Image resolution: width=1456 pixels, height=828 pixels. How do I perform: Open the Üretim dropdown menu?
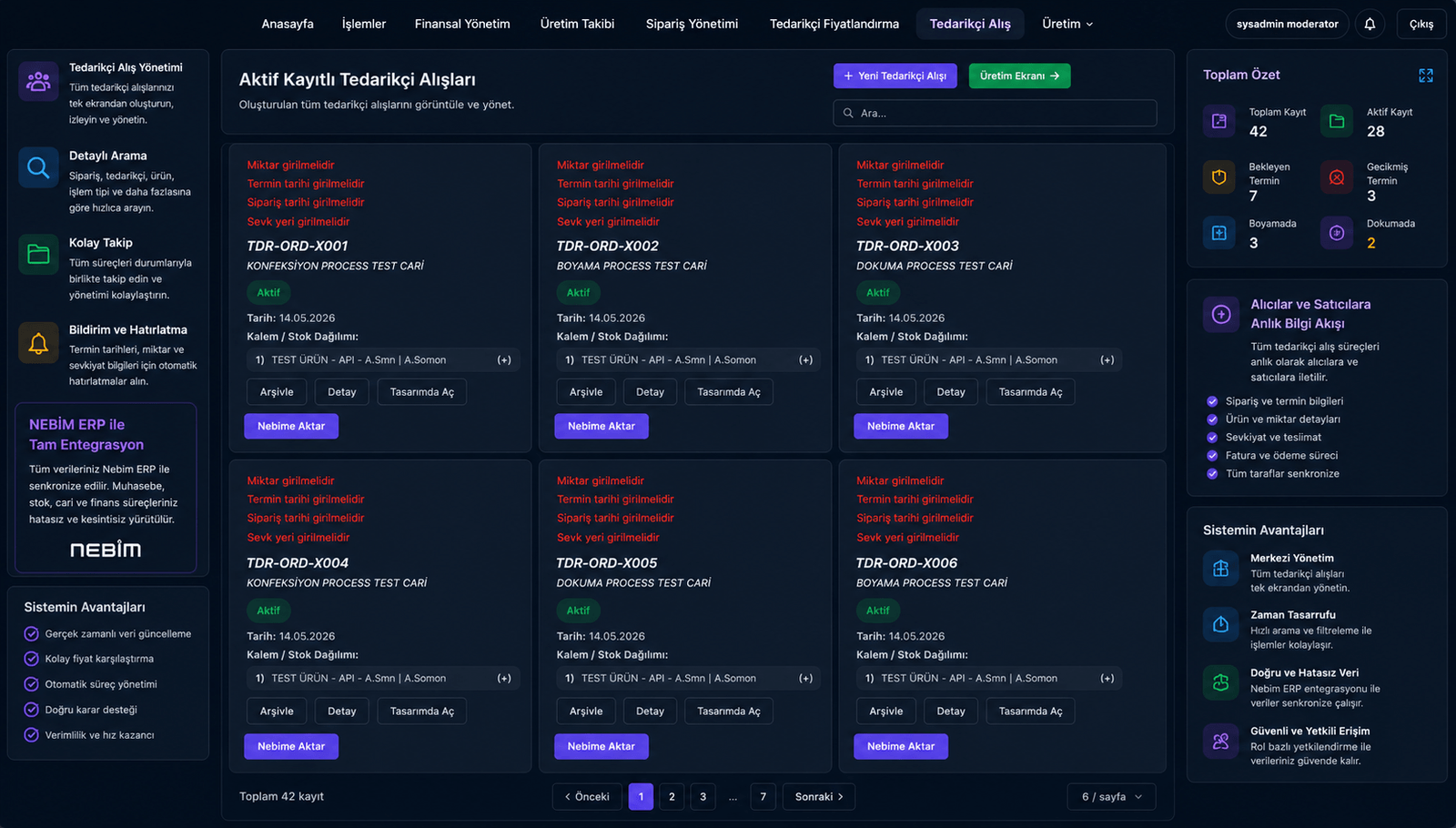(1067, 24)
